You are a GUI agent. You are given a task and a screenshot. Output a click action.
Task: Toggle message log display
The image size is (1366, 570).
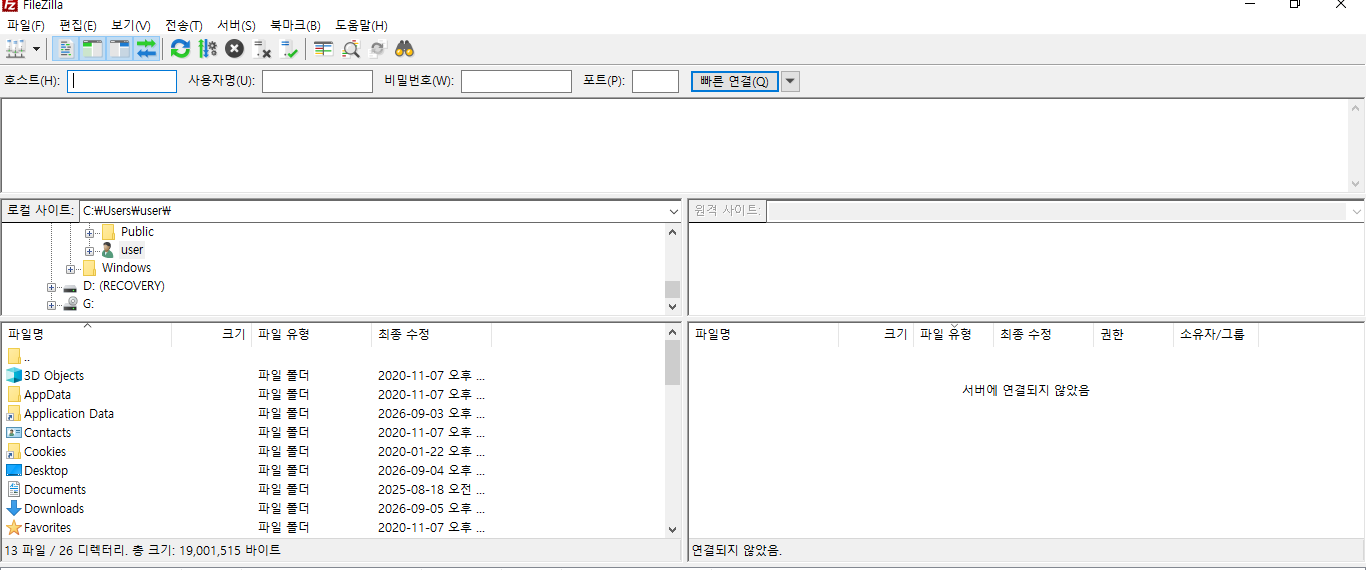[x=66, y=48]
